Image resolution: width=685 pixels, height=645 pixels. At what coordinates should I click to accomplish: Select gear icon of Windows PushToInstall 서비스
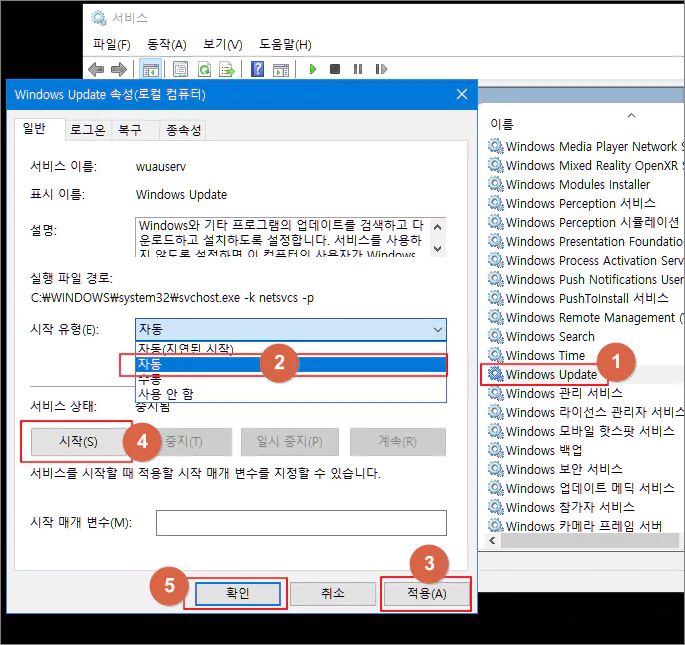(x=495, y=298)
